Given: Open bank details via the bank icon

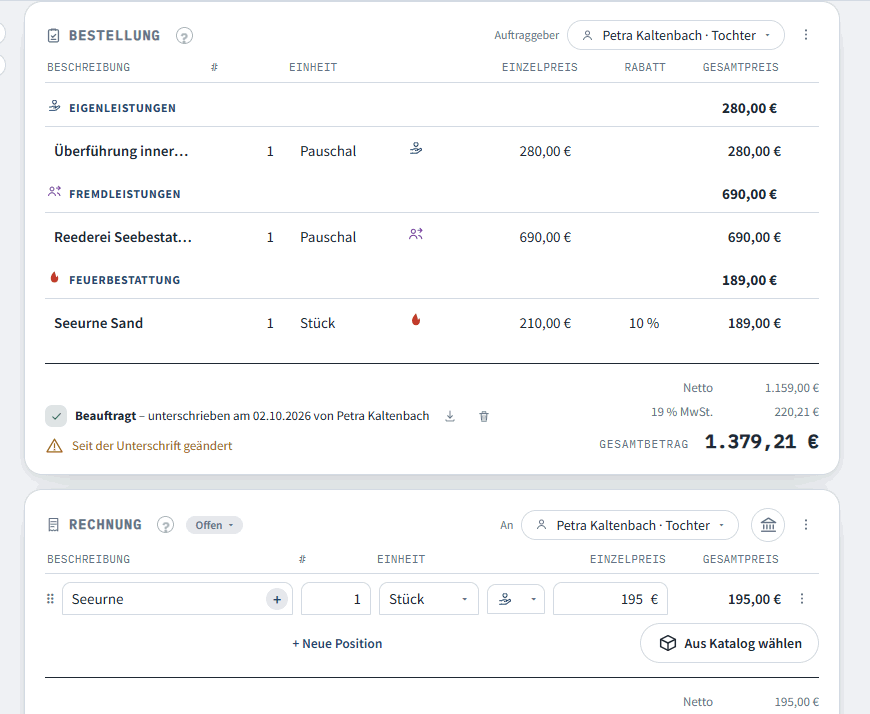Looking at the screenshot, I should tap(768, 525).
